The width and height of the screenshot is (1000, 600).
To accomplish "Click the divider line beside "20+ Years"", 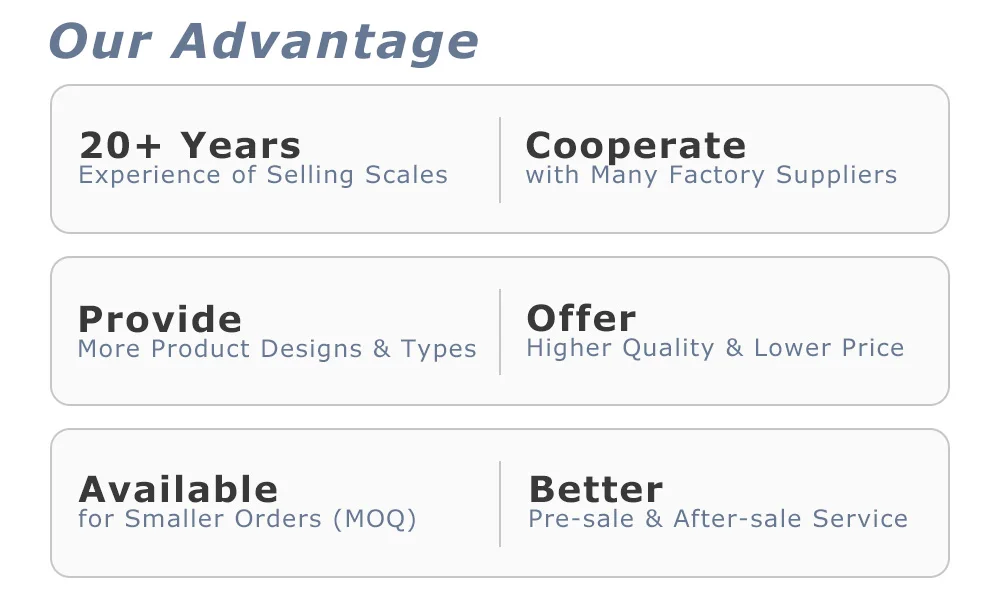I will pyautogui.click(x=500, y=160).
